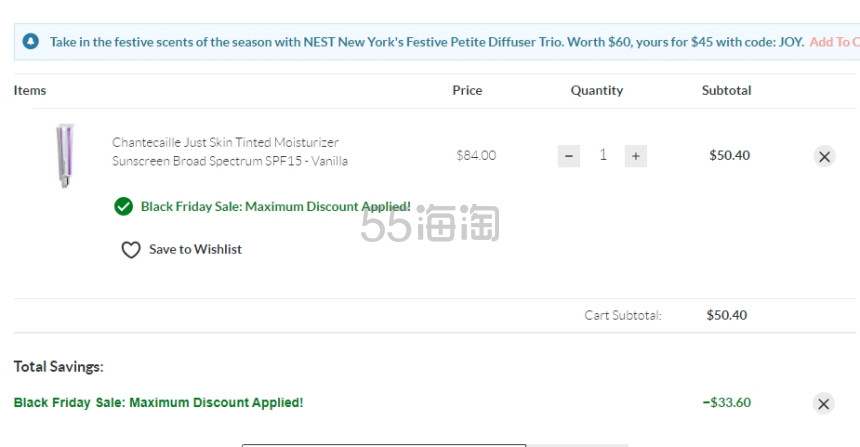
Task: Remove the Black Friday Sale discount
Action: click(823, 404)
